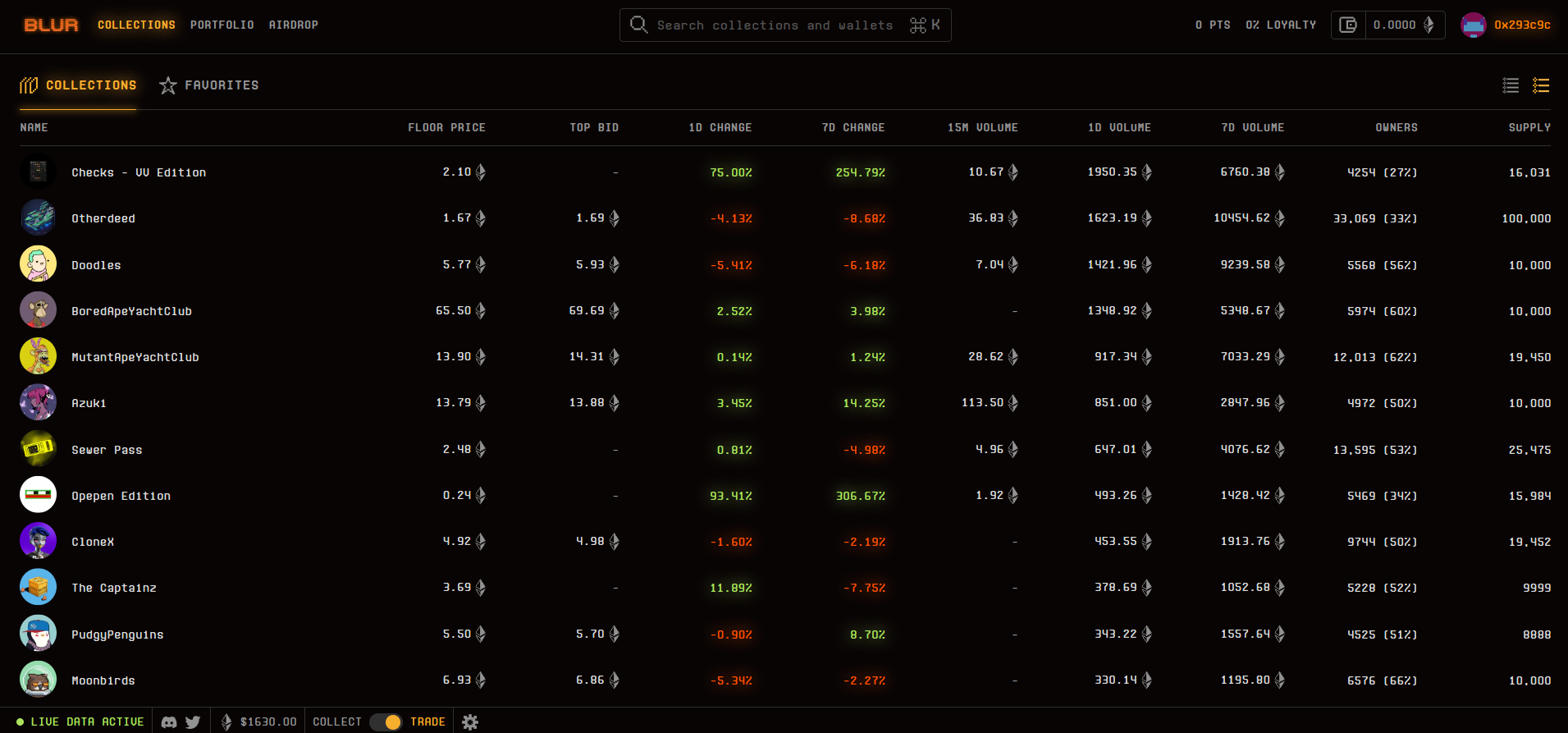Open the CloneX collection avatar
This screenshot has height=733, width=1568.
click(x=38, y=541)
